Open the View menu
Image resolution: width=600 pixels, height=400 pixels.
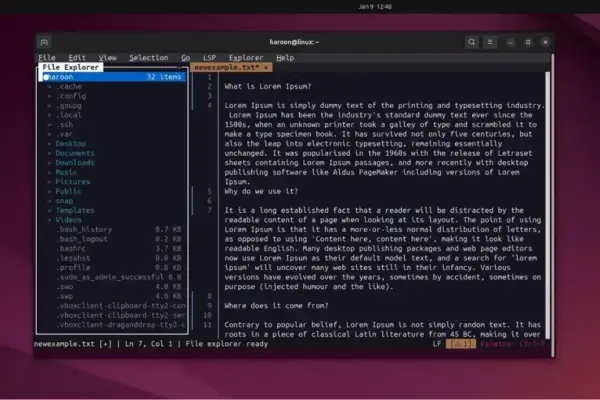pyautogui.click(x=108, y=58)
